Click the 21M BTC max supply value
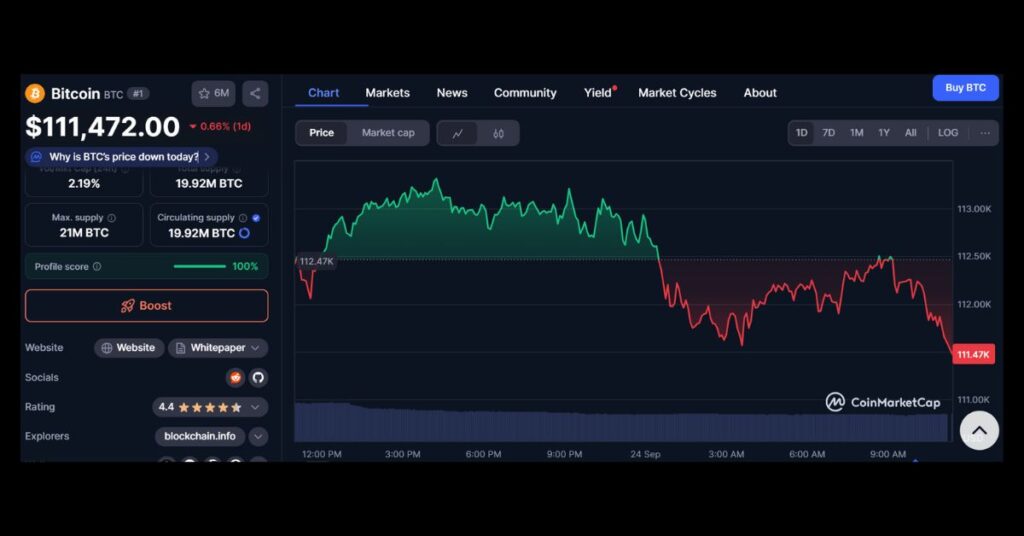 (x=84, y=233)
